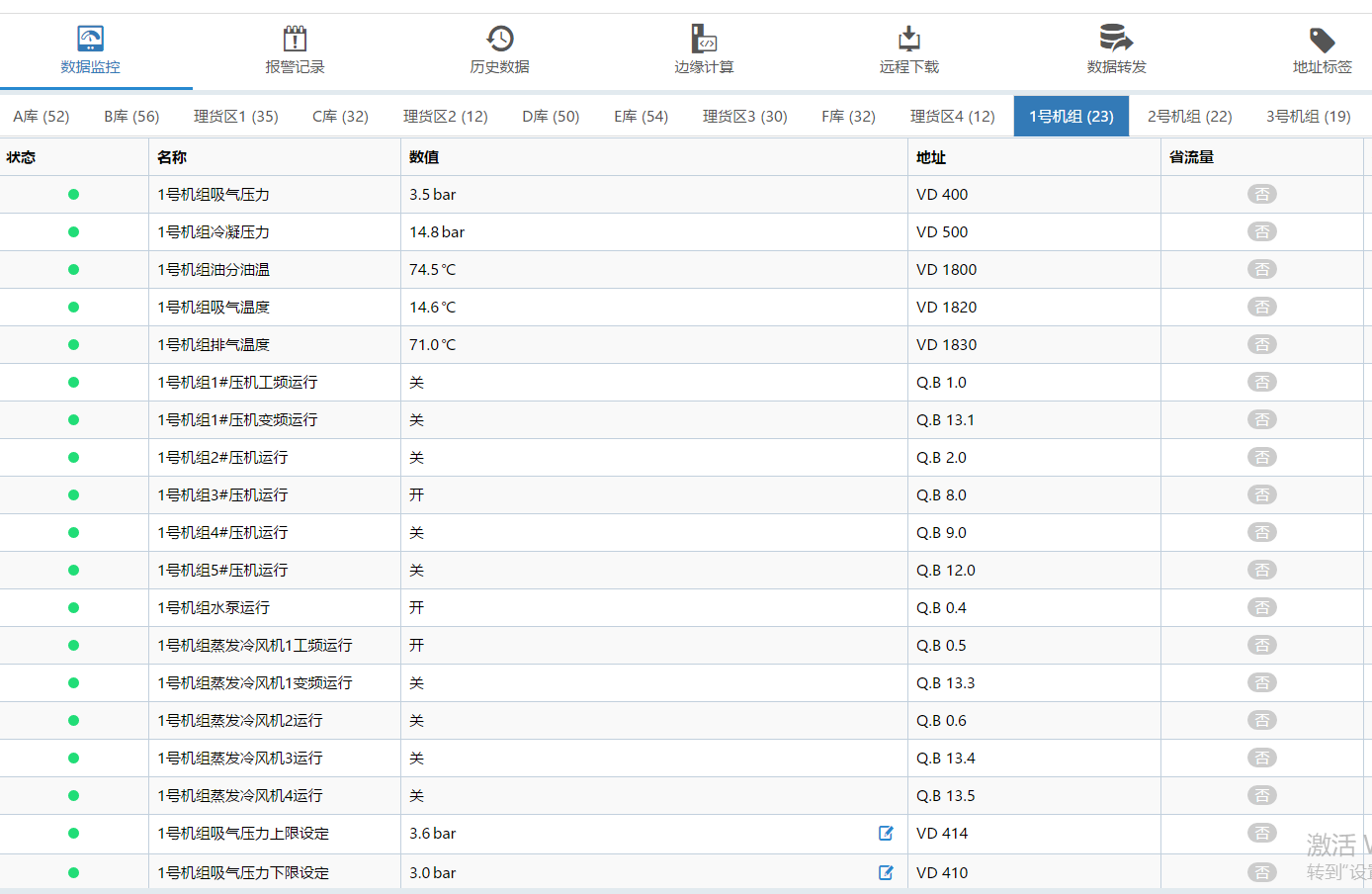Switch to the 2号机组 (22) tab

coord(1189,117)
